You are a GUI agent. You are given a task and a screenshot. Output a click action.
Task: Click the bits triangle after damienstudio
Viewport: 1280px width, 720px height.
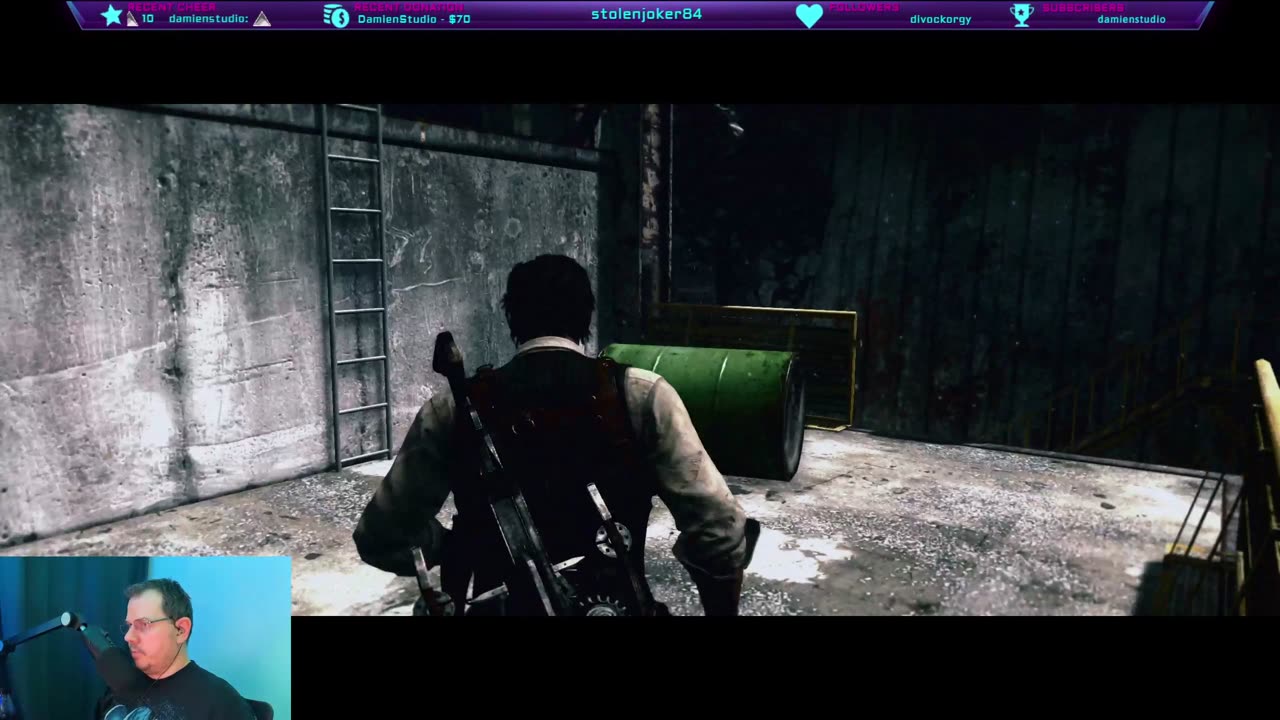point(262,19)
